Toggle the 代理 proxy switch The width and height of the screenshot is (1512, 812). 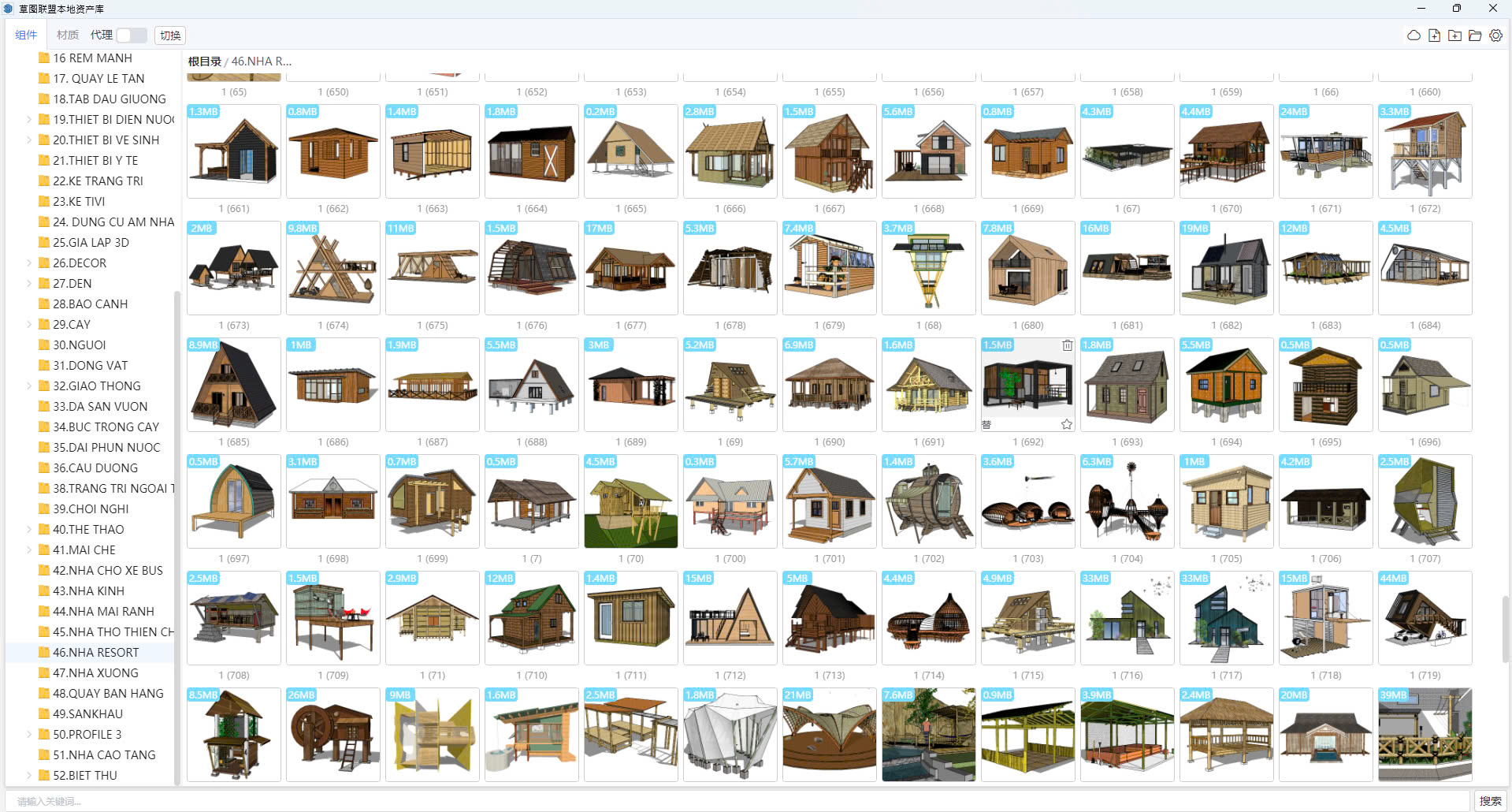click(131, 35)
